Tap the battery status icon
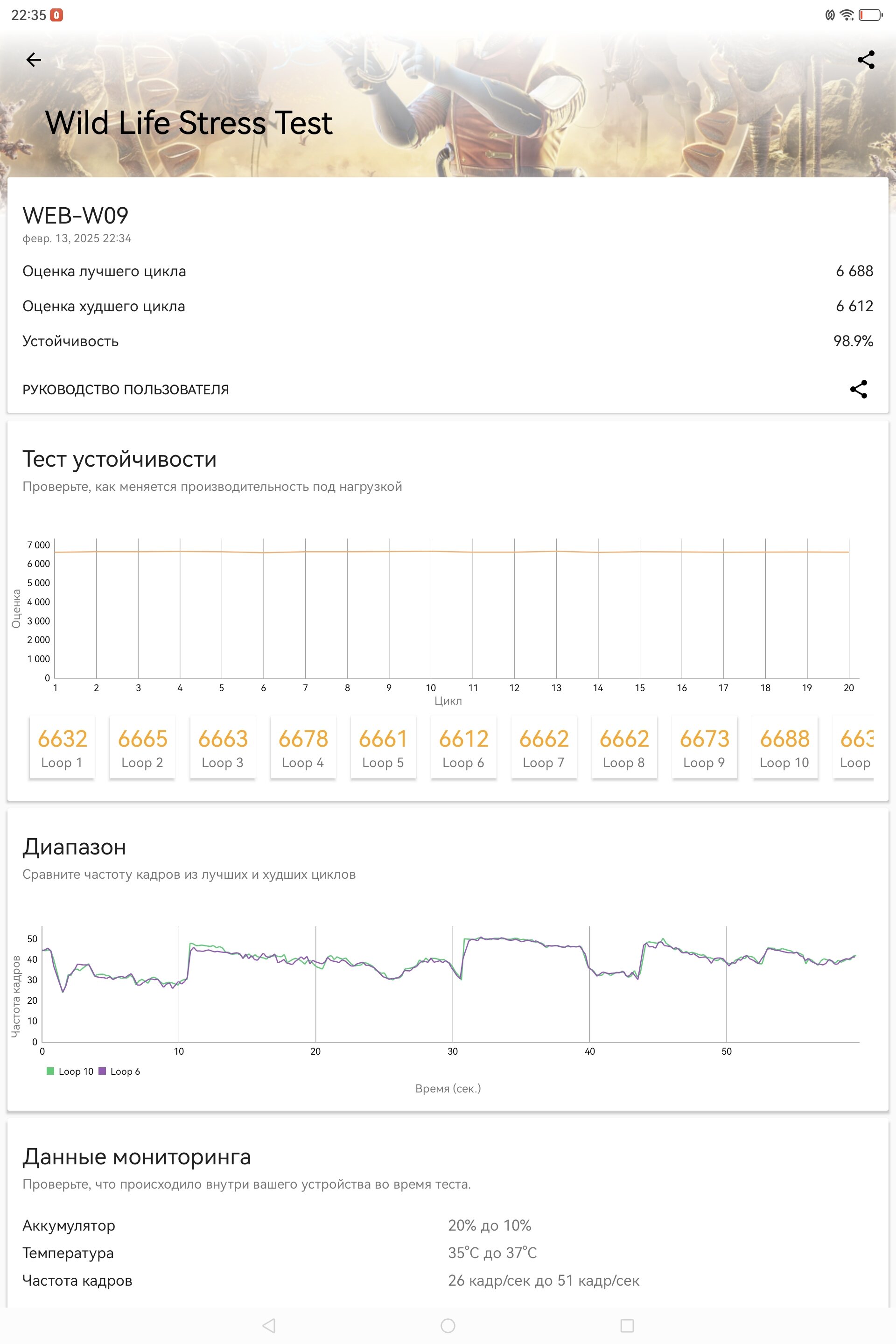 tap(871, 15)
